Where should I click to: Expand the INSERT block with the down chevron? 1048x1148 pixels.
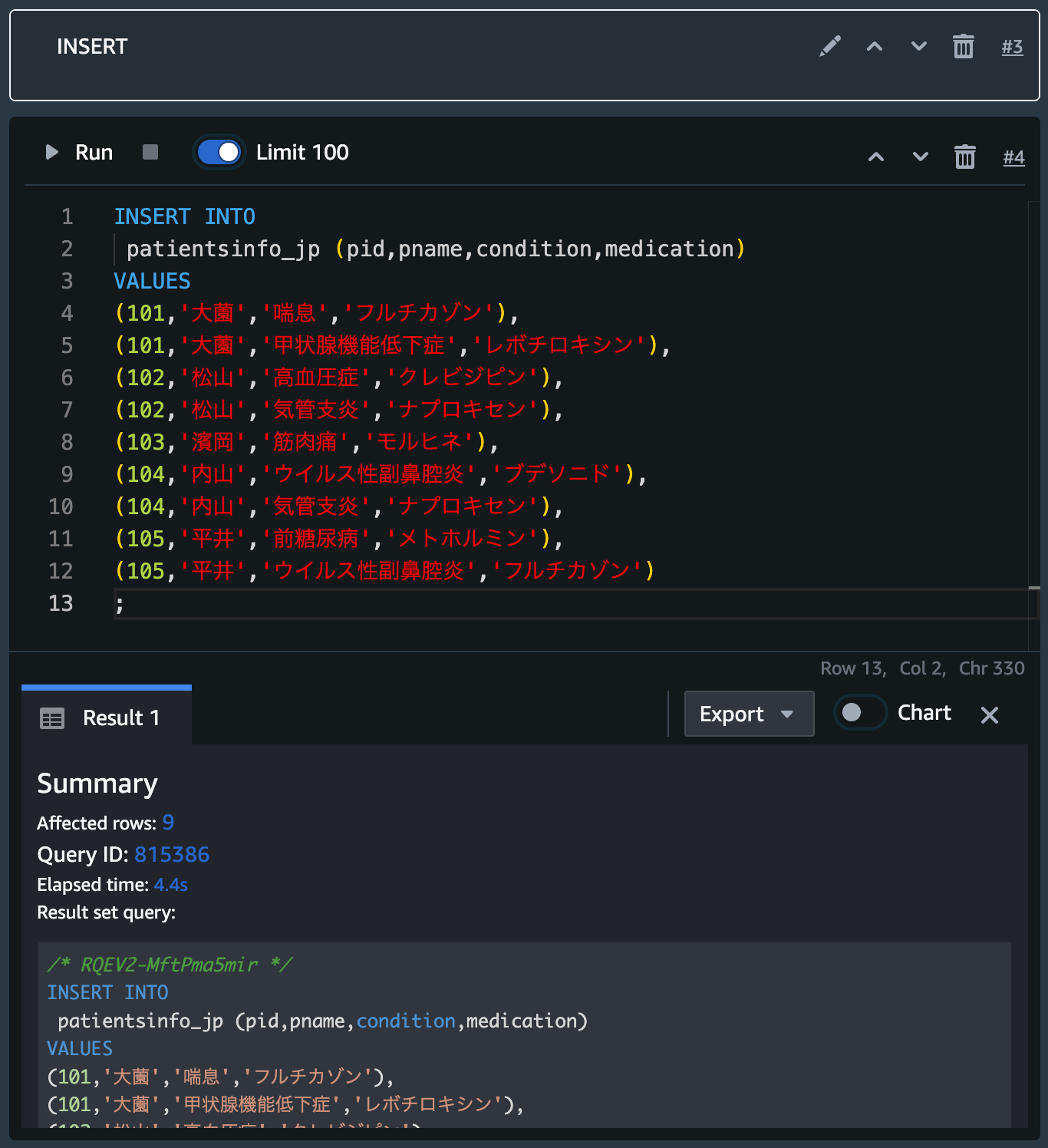click(x=918, y=46)
